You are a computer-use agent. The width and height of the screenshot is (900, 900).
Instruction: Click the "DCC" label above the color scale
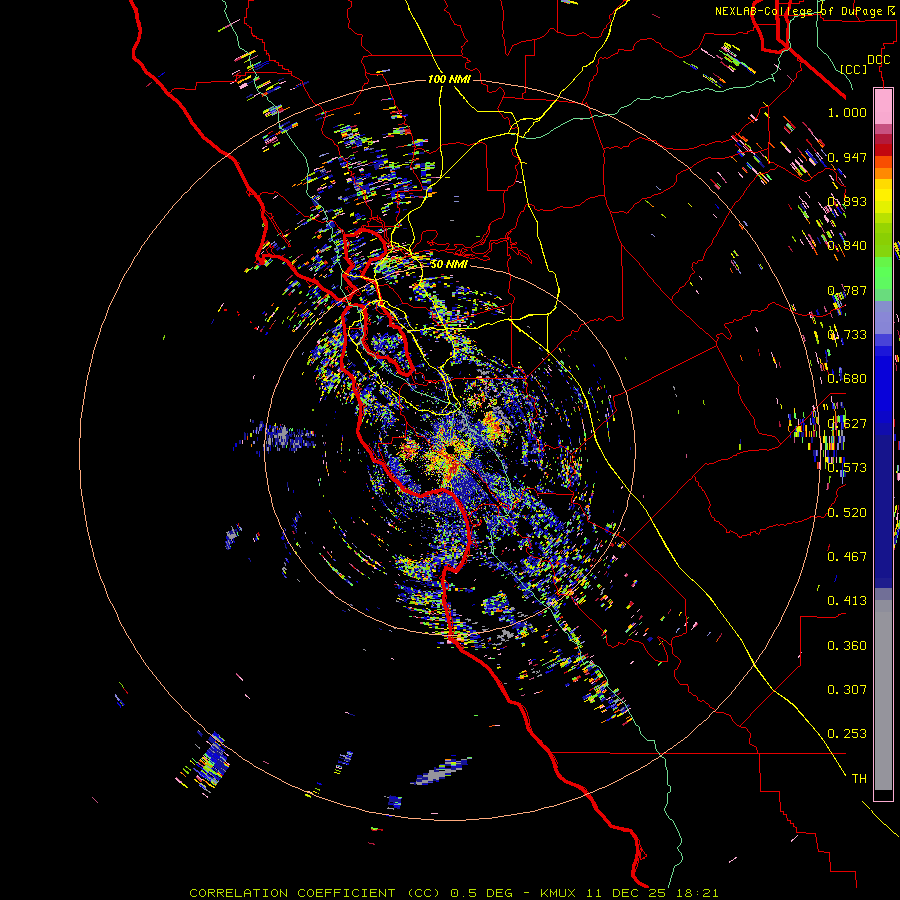tap(878, 60)
